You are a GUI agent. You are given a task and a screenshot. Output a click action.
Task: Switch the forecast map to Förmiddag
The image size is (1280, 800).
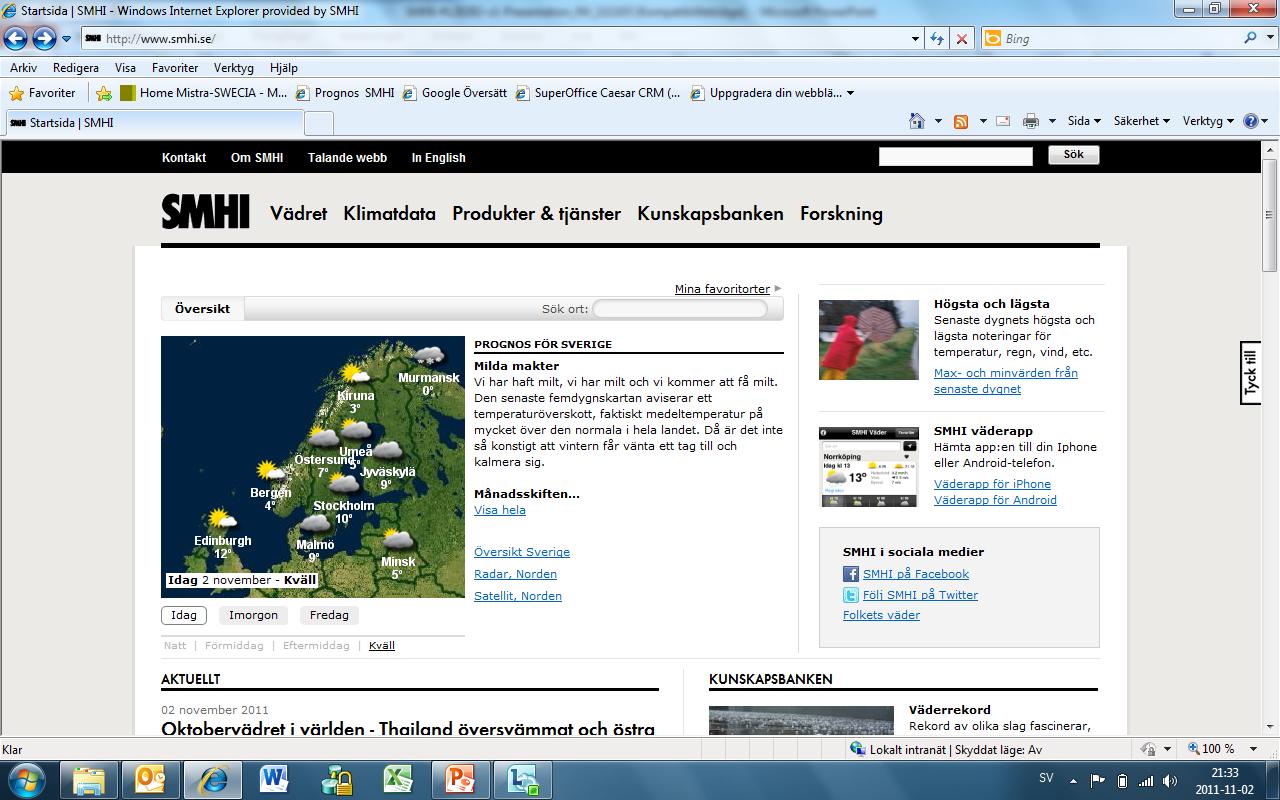click(234, 646)
